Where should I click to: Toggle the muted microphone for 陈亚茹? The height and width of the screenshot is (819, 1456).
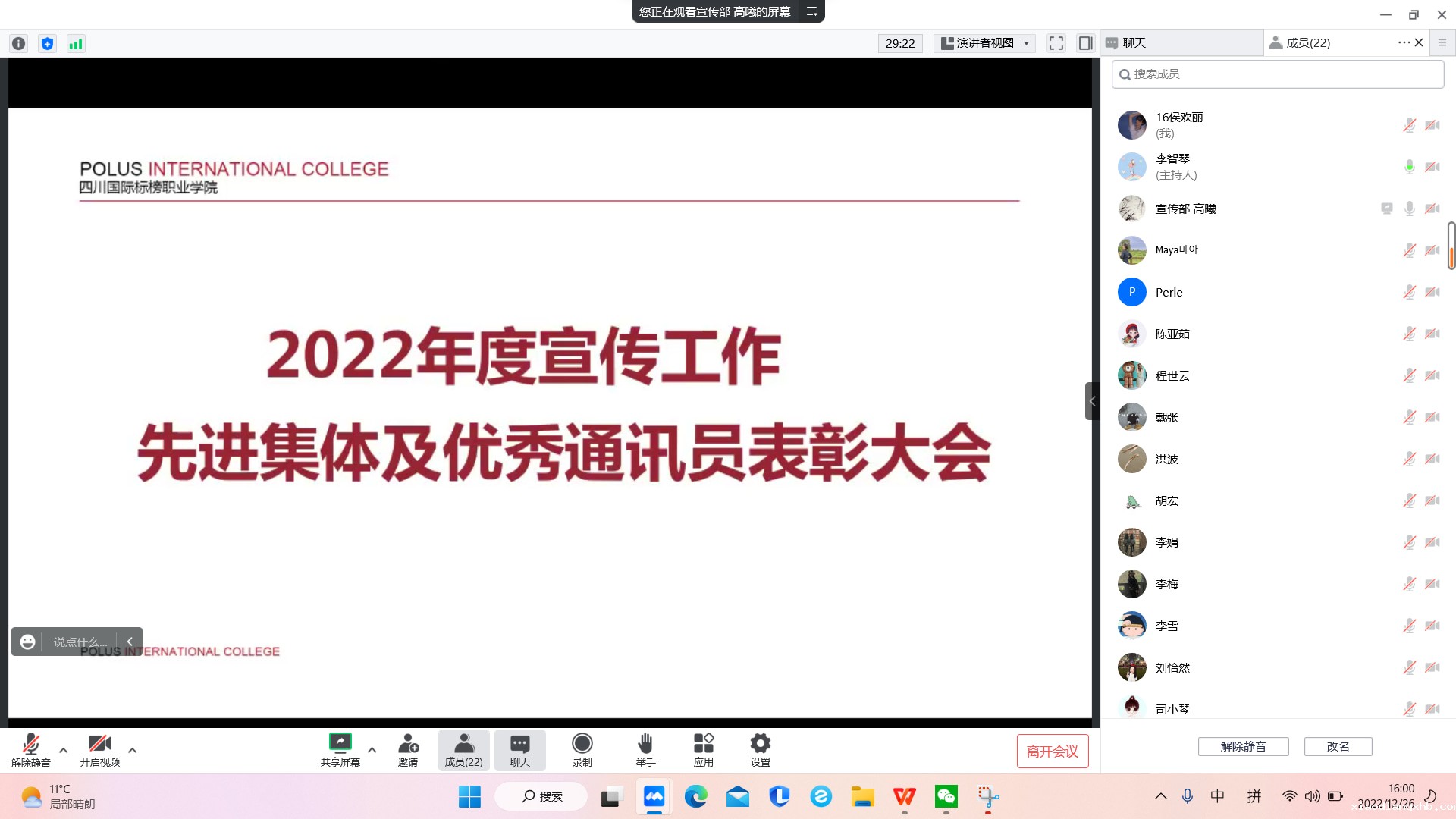pos(1409,334)
